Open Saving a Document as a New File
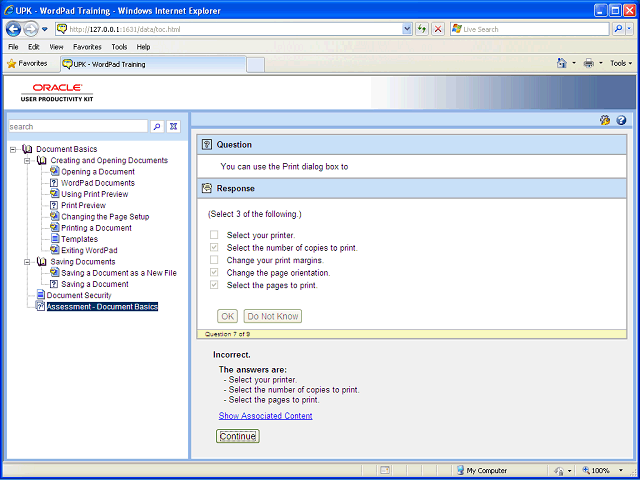 [119, 273]
